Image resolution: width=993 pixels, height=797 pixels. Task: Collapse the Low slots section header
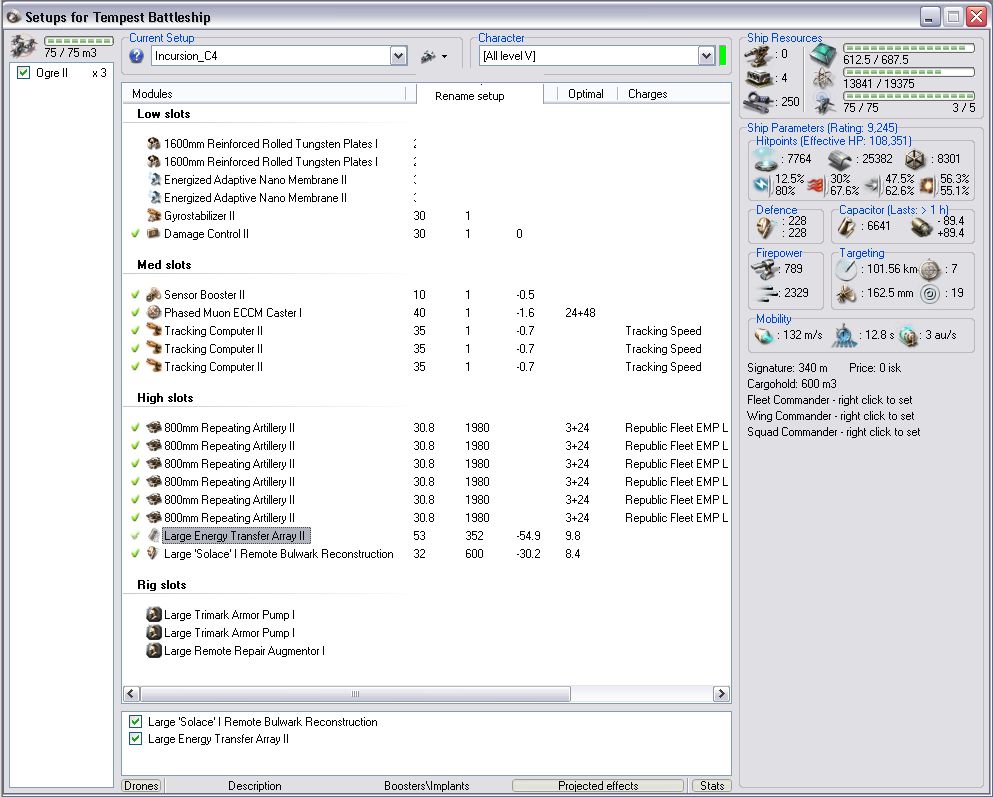[163, 114]
